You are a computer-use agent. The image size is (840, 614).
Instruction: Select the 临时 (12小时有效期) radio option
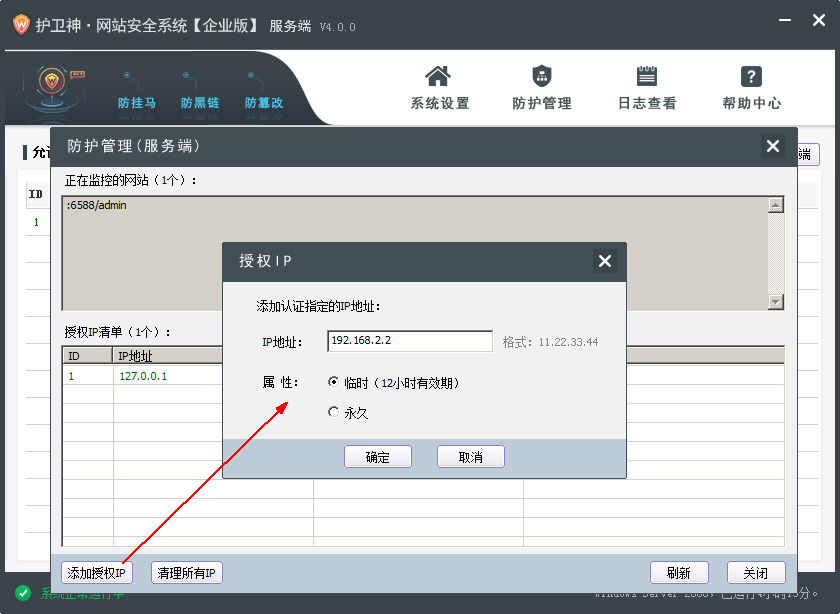click(334, 382)
